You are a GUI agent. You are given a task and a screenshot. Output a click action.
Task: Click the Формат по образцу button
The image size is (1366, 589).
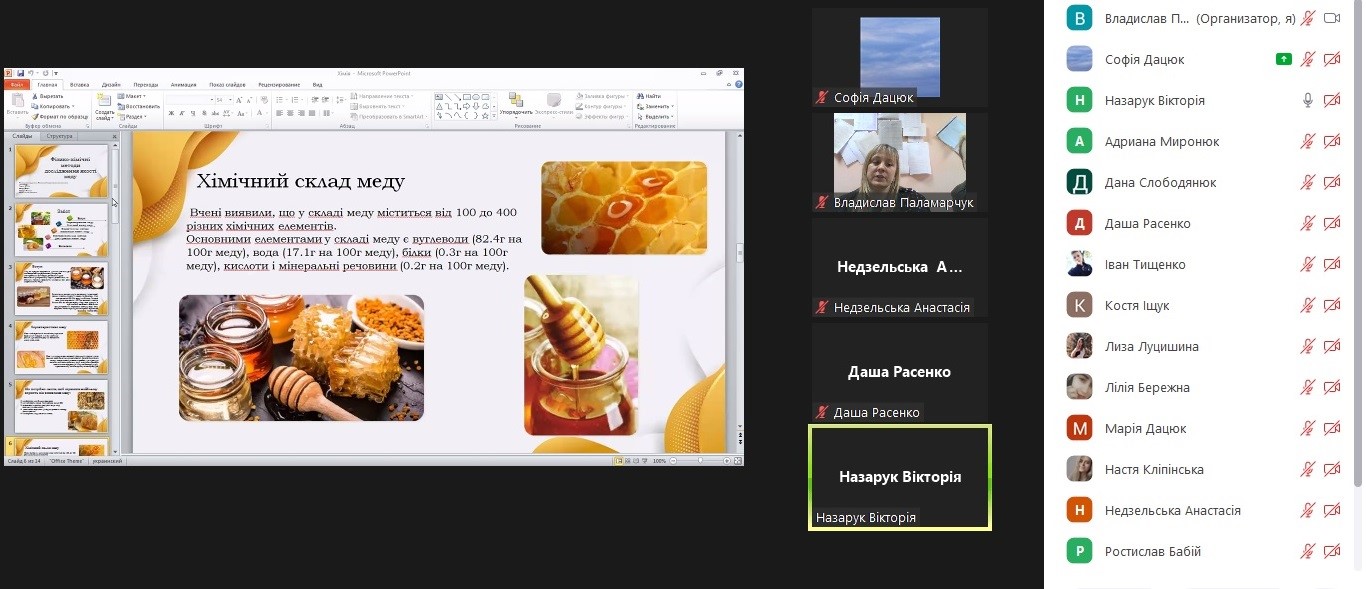point(60,116)
